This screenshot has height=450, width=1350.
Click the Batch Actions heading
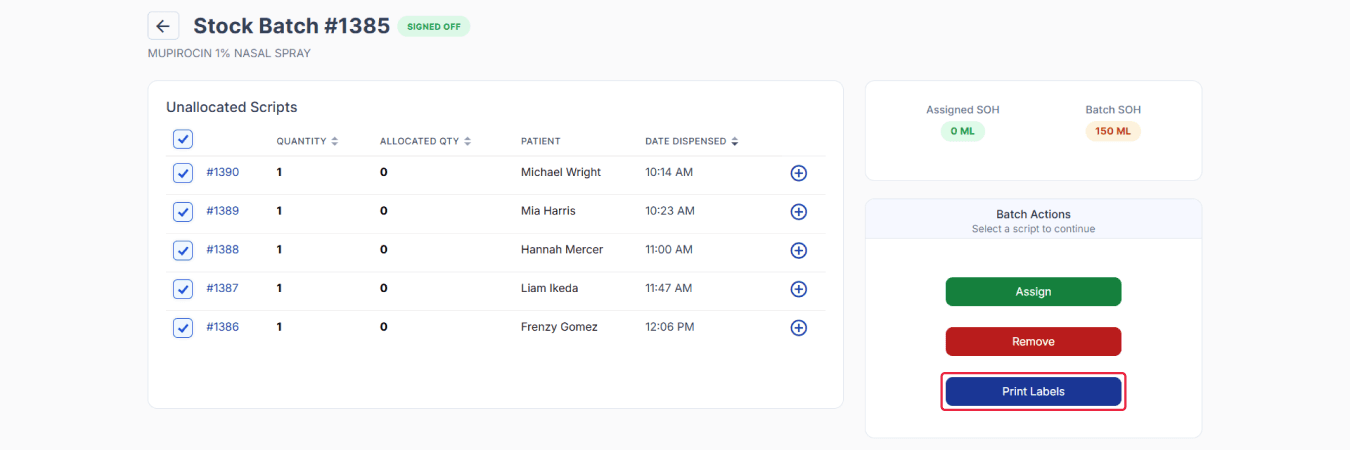(x=1033, y=214)
